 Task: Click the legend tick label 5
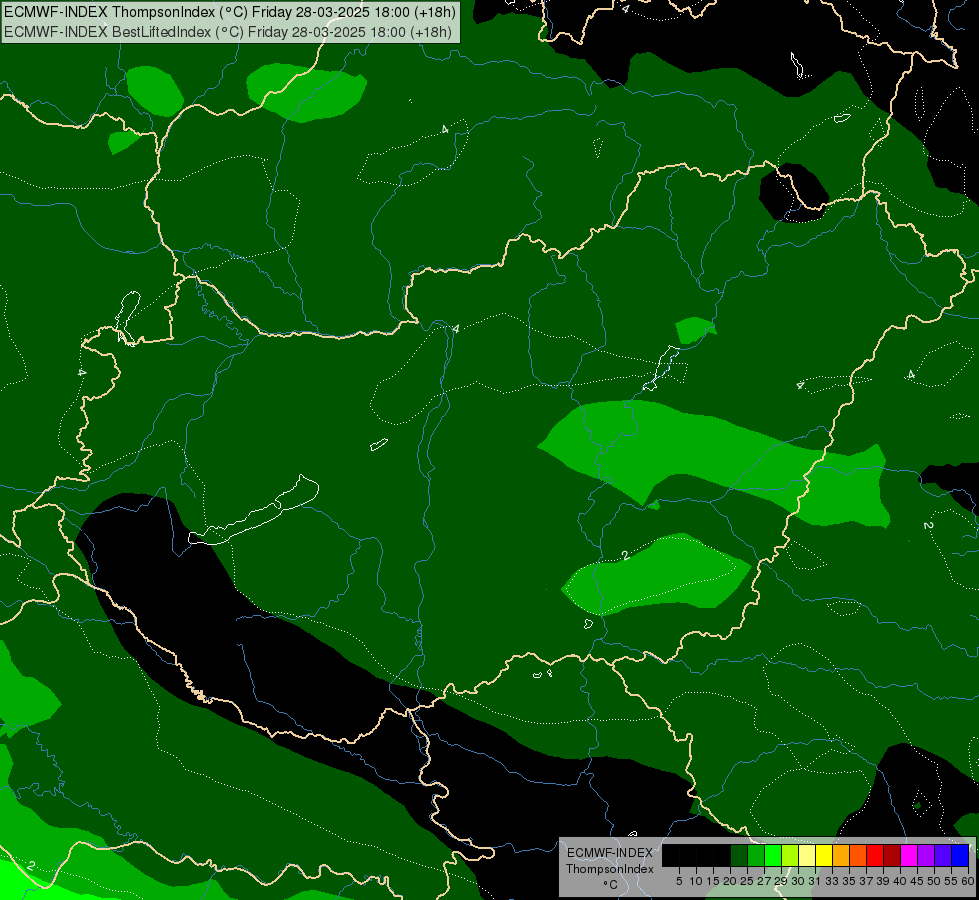click(x=679, y=881)
